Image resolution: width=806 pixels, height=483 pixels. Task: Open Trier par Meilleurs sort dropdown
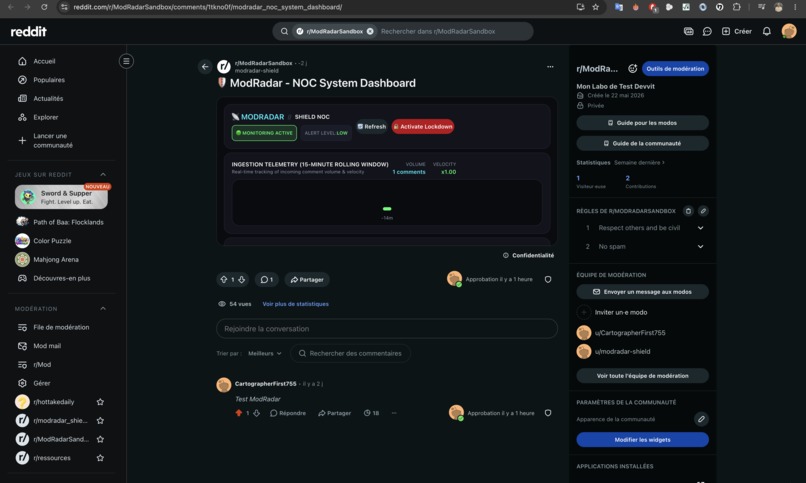(265, 354)
